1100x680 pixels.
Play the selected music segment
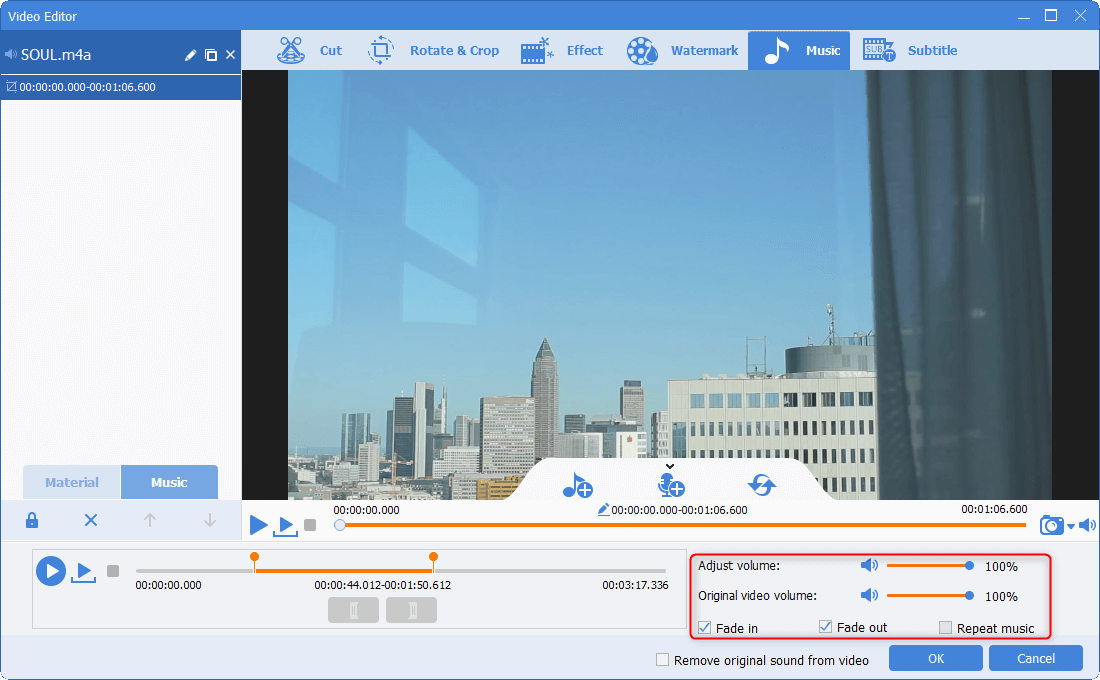click(83, 573)
